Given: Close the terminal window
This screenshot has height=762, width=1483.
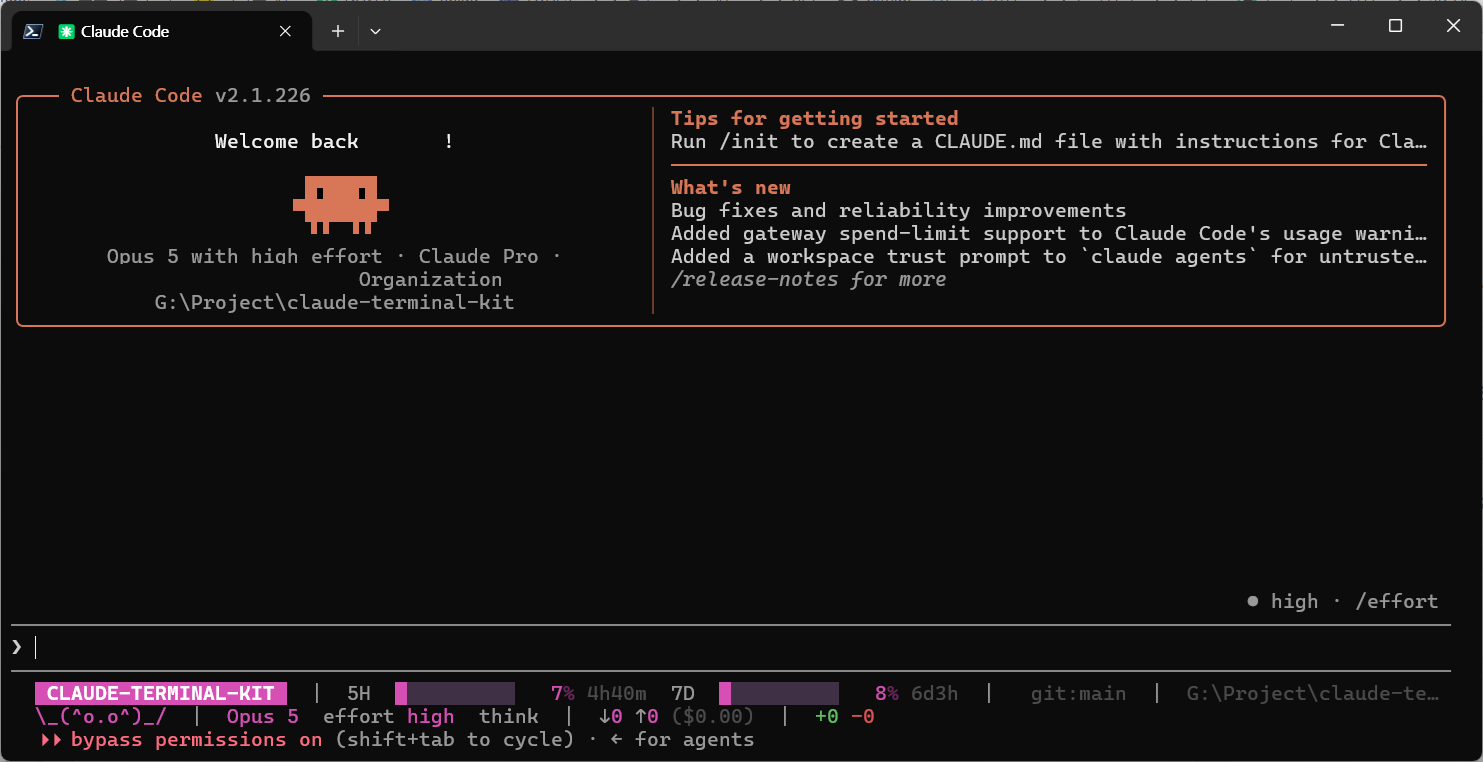Looking at the screenshot, I should click(1453, 26).
